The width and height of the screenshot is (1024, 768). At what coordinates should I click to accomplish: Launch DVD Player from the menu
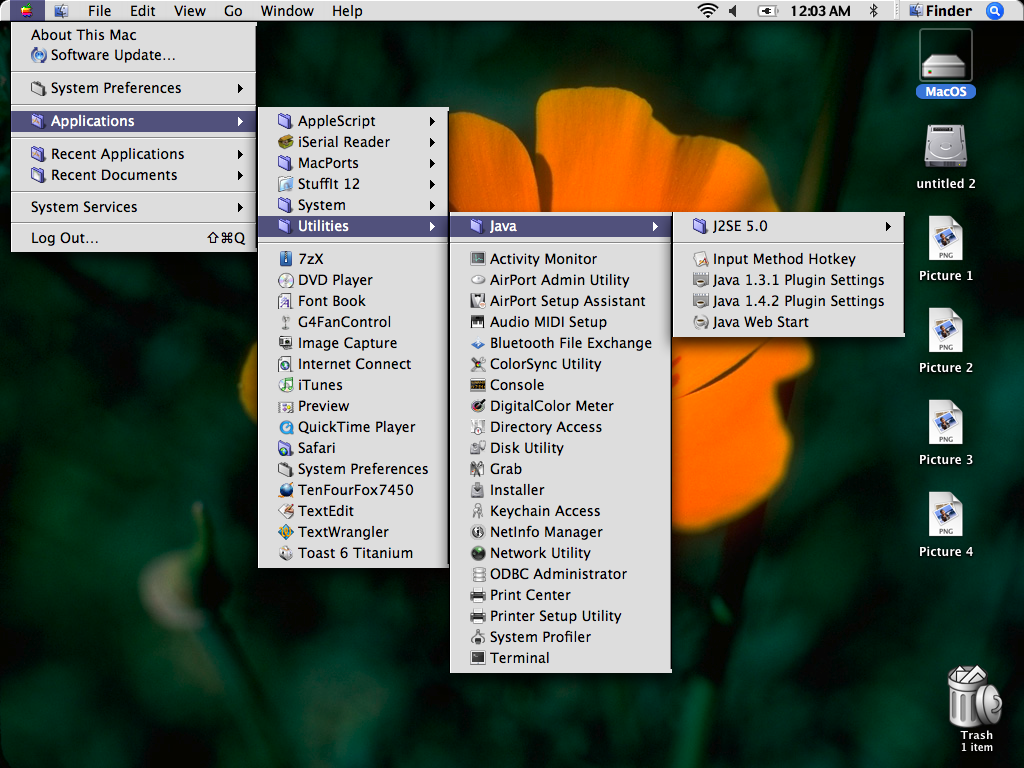pos(353,280)
